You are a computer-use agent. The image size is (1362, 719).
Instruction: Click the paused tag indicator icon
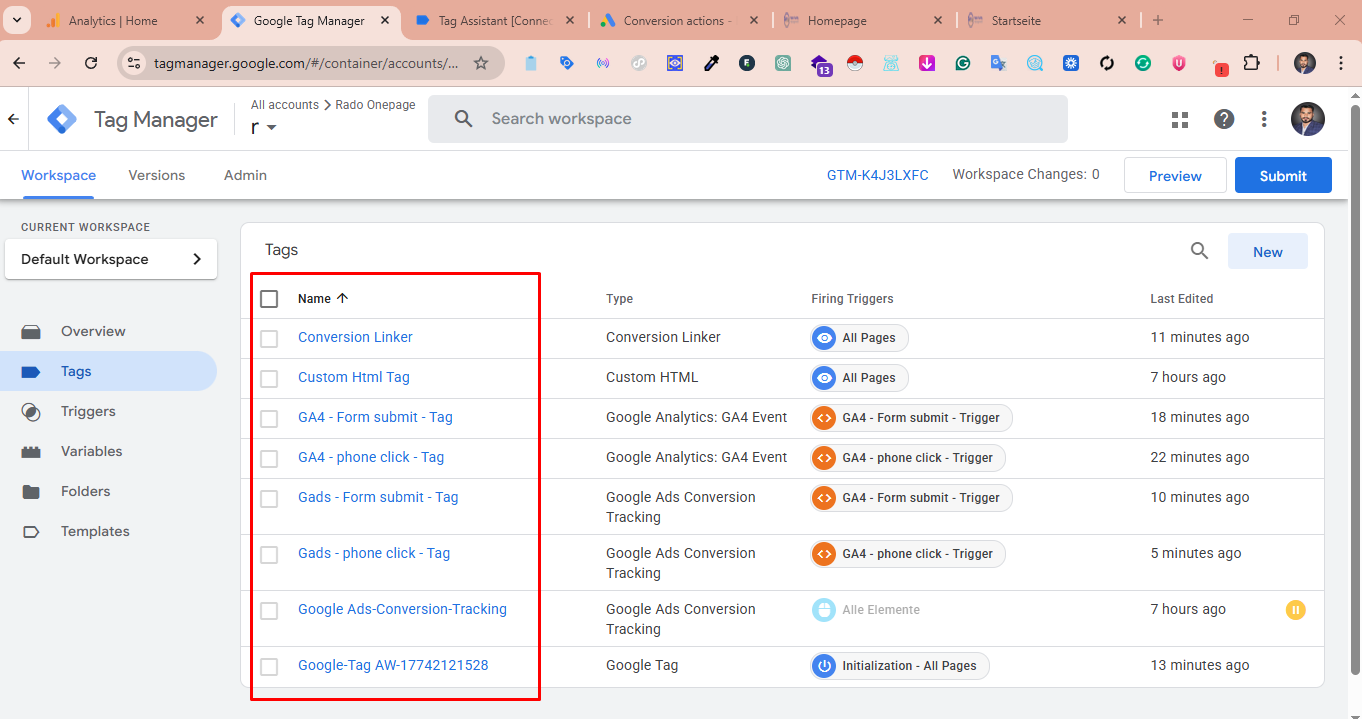(x=1296, y=609)
